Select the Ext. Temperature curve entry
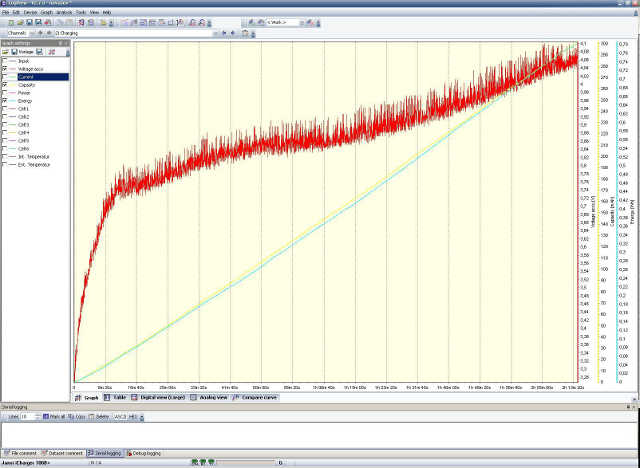 click(x=33, y=165)
